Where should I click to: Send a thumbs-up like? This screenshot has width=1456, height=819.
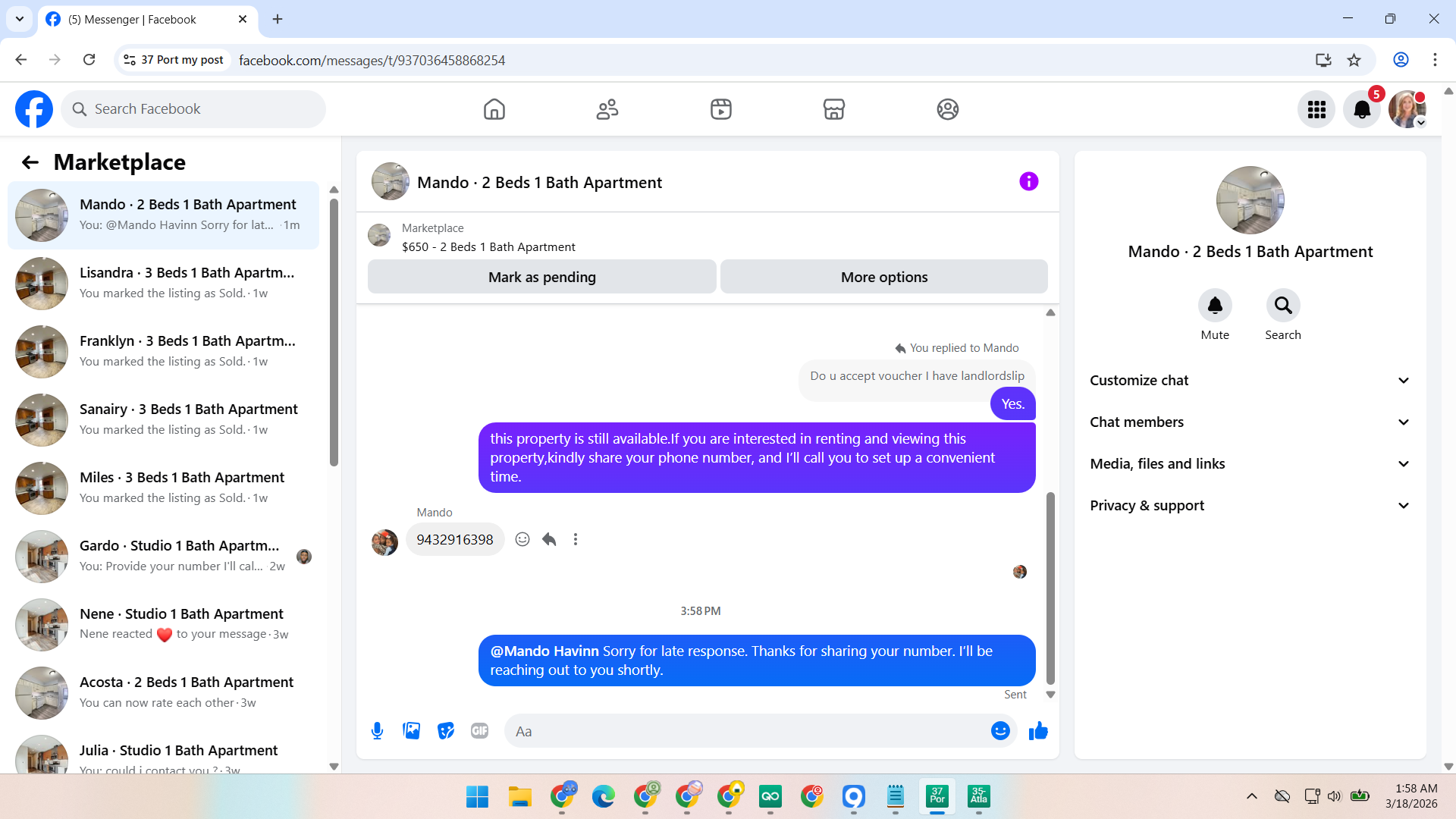(x=1038, y=731)
